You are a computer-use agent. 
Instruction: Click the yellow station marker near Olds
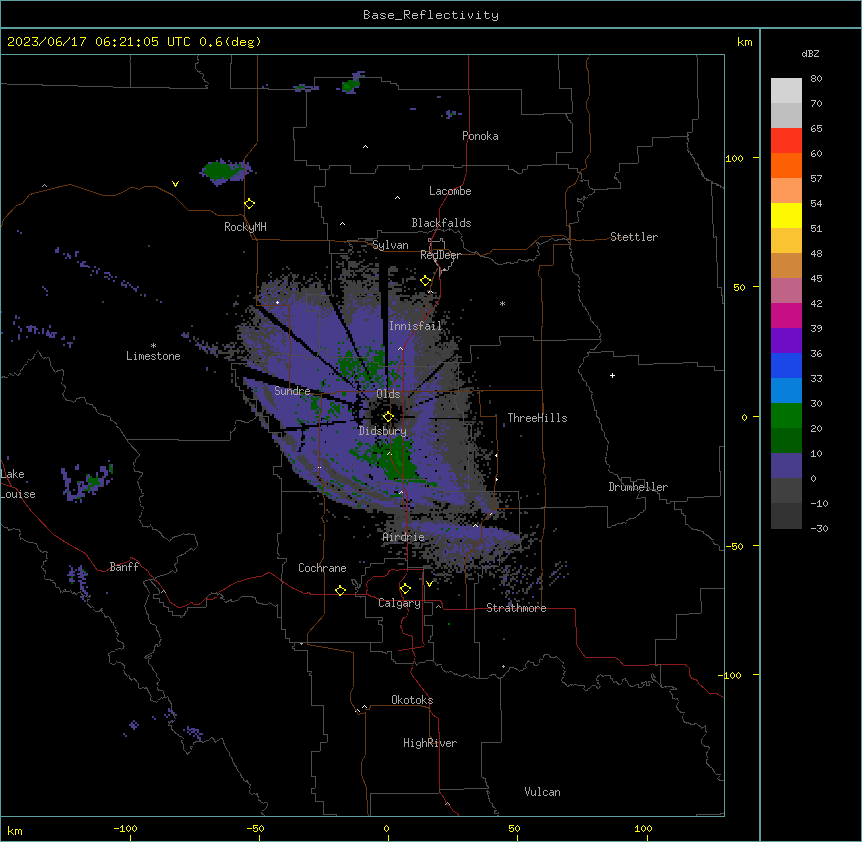point(388,417)
